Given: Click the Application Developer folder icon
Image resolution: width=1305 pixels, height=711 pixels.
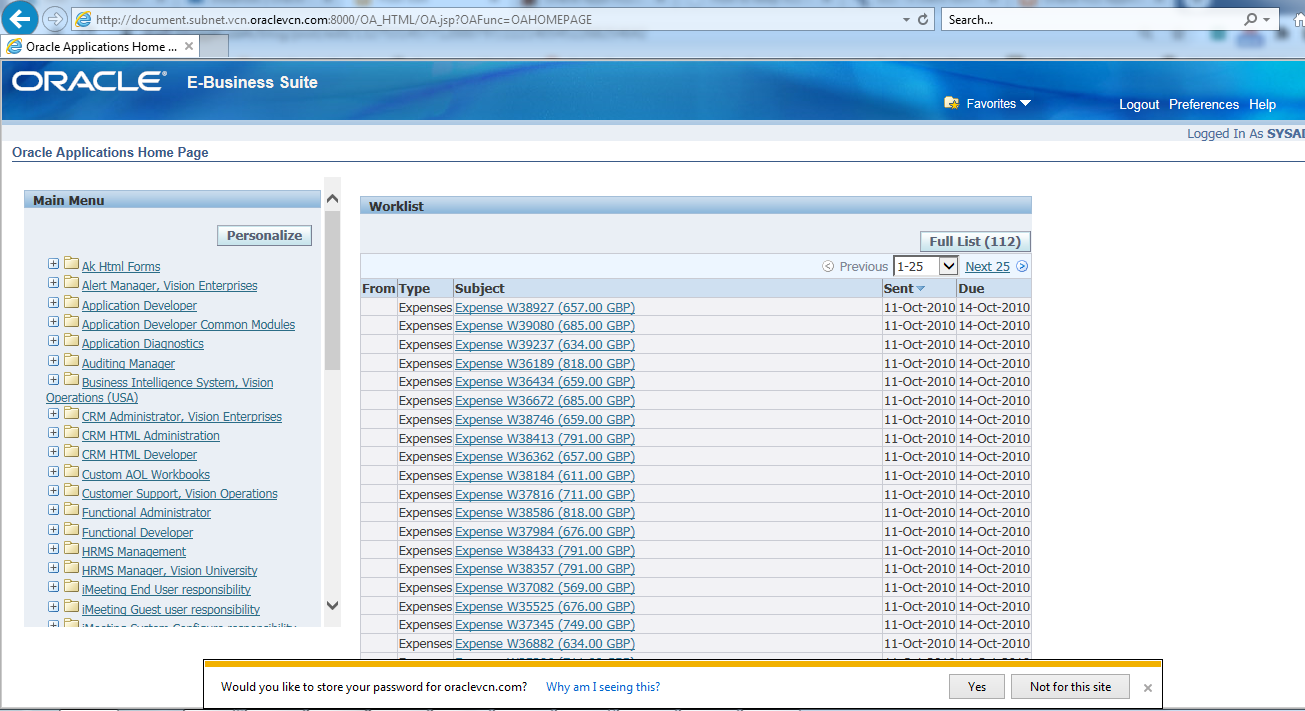Looking at the screenshot, I should click(x=71, y=303).
